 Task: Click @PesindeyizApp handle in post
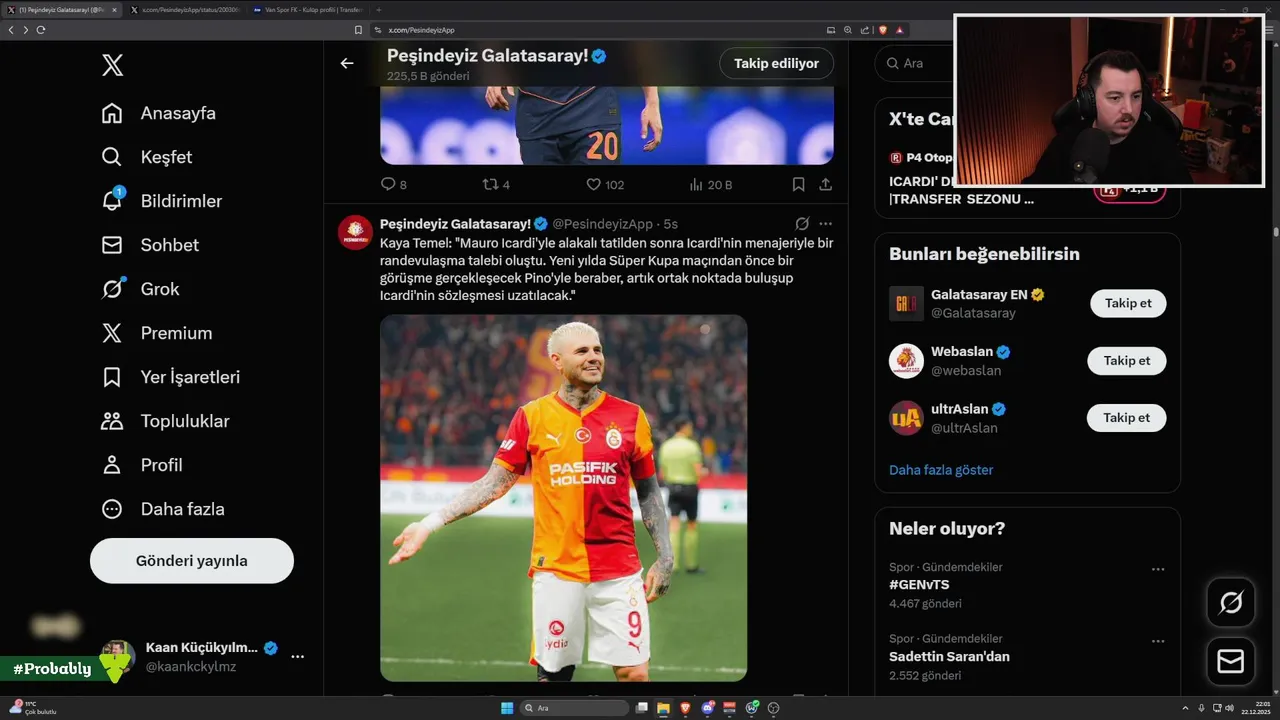602,224
